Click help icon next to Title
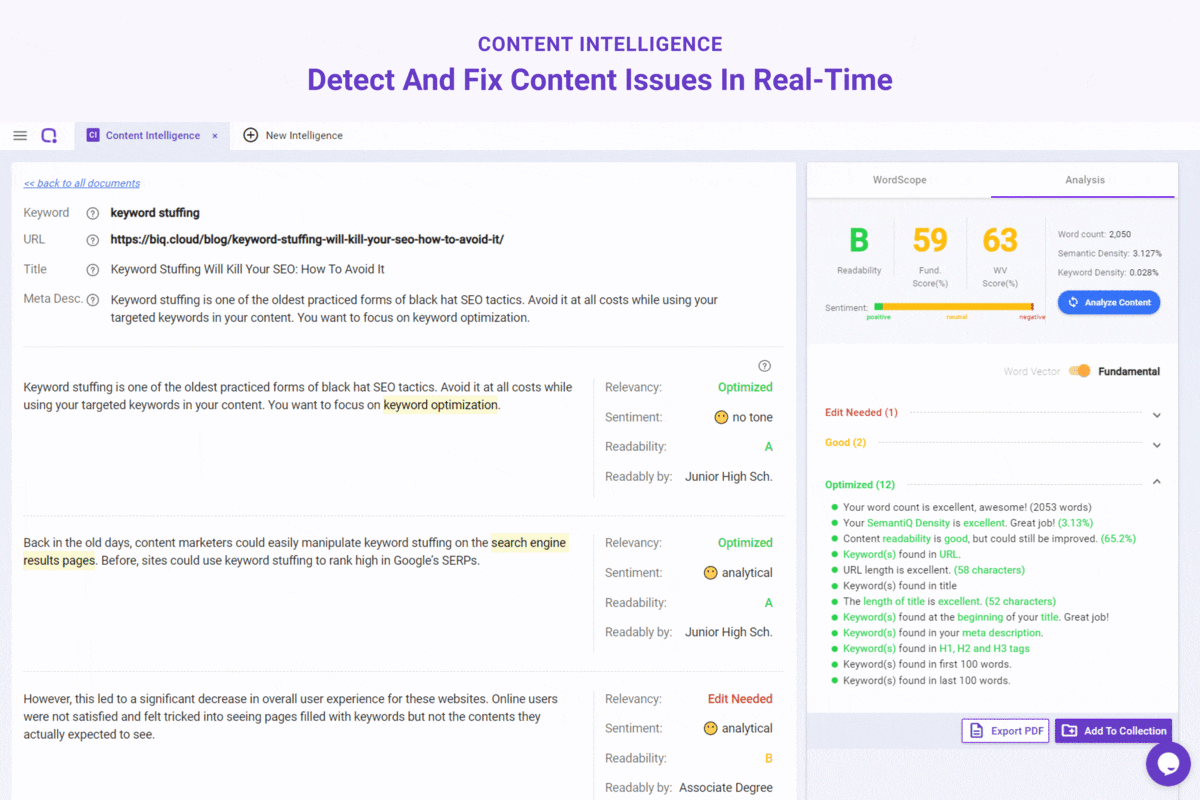Image resolution: width=1200 pixels, height=800 pixels. [x=93, y=270]
